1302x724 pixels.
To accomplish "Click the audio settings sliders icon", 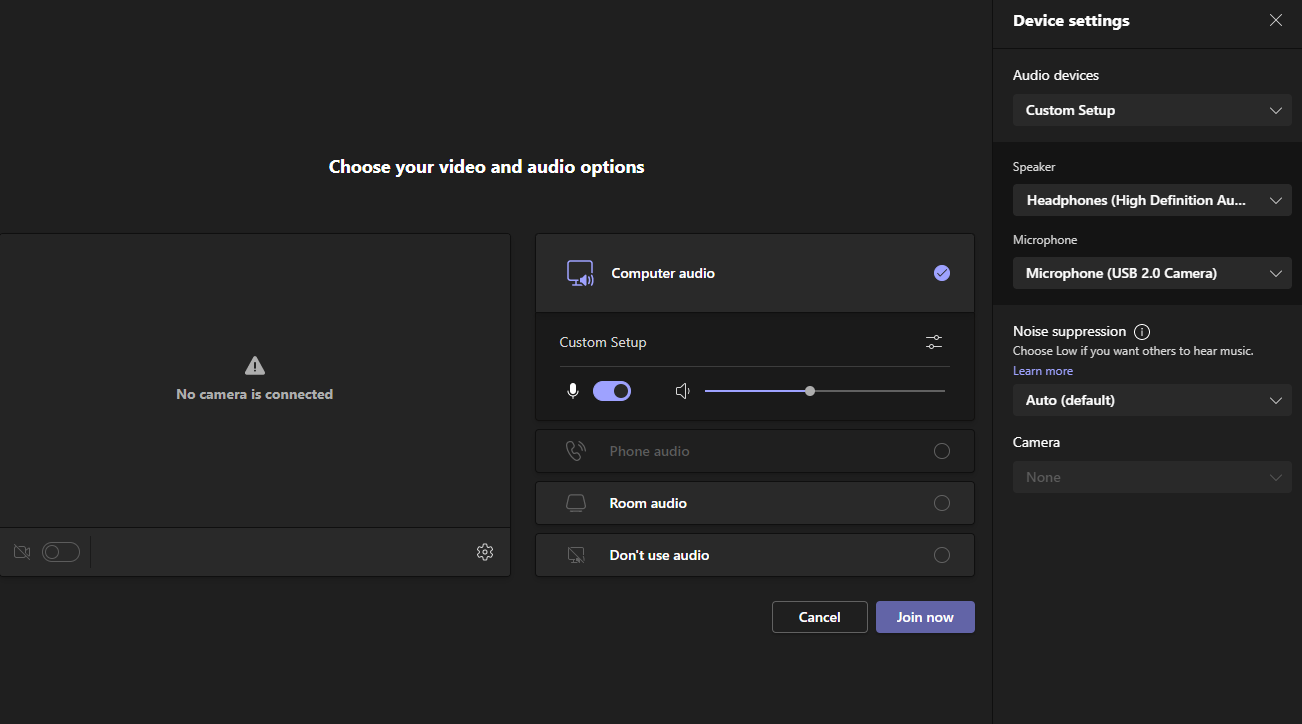I will [x=934, y=342].
